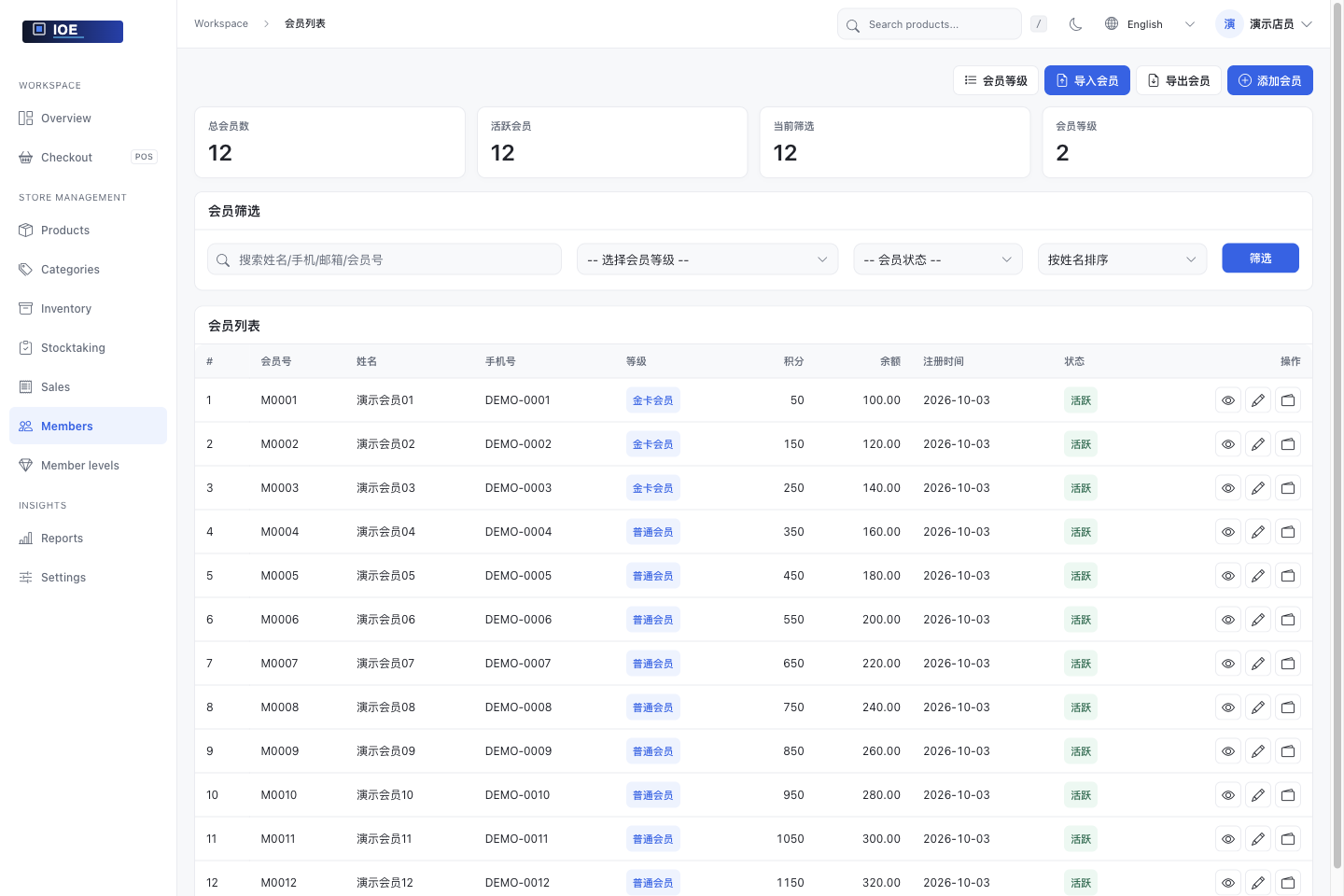Click the 演 user avatar
The image size is (1344, 896).
(1229, 24)
